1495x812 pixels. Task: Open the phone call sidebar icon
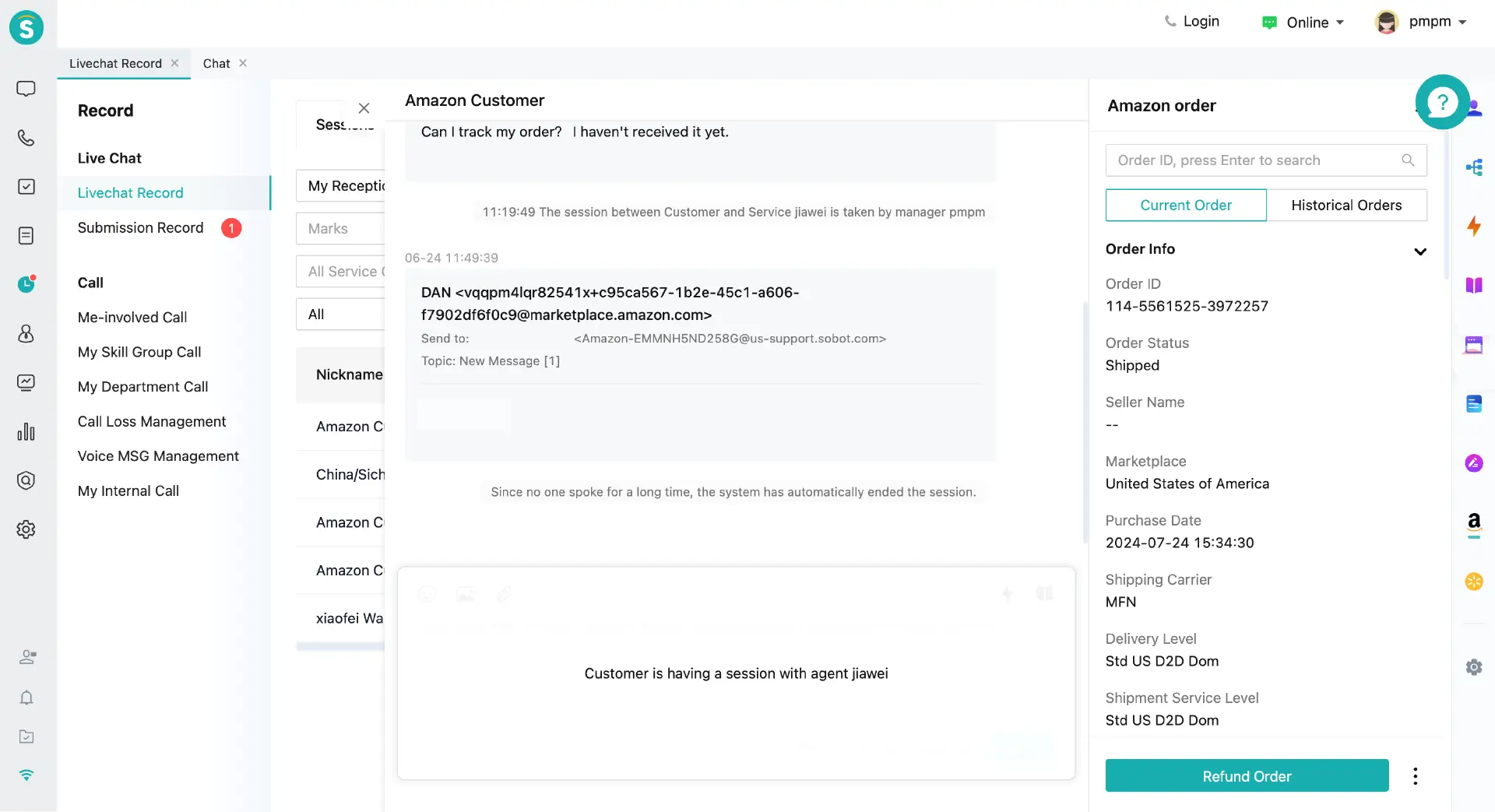[26, 138]
